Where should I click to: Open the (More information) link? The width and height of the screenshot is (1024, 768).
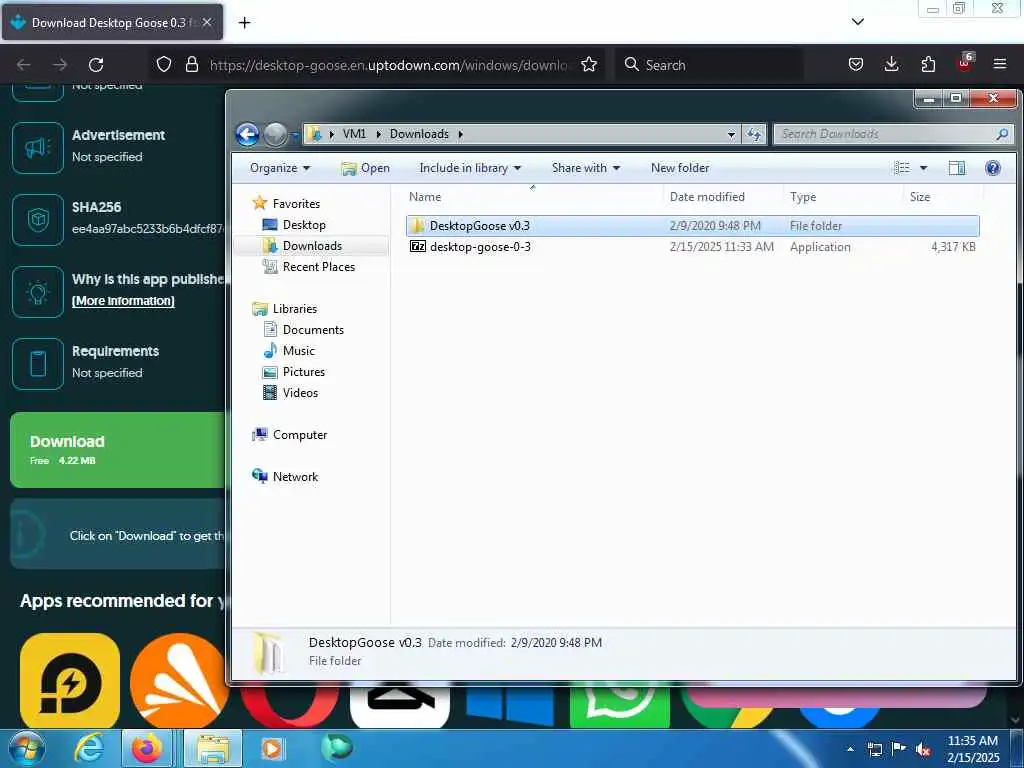tap(123, 301)
